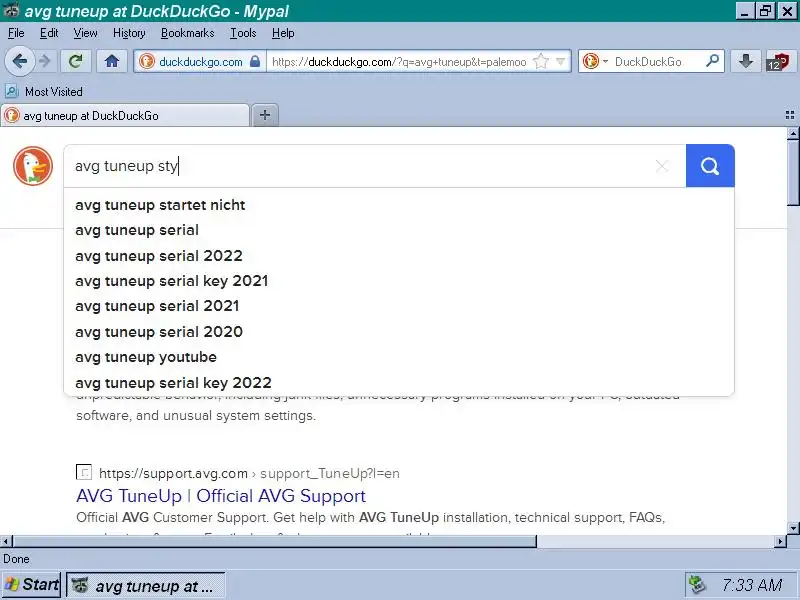Viewport: 800px width, 600px height.
Task: Click the system tray network icon
Action: pyautogui.click(x=696, y=585)
